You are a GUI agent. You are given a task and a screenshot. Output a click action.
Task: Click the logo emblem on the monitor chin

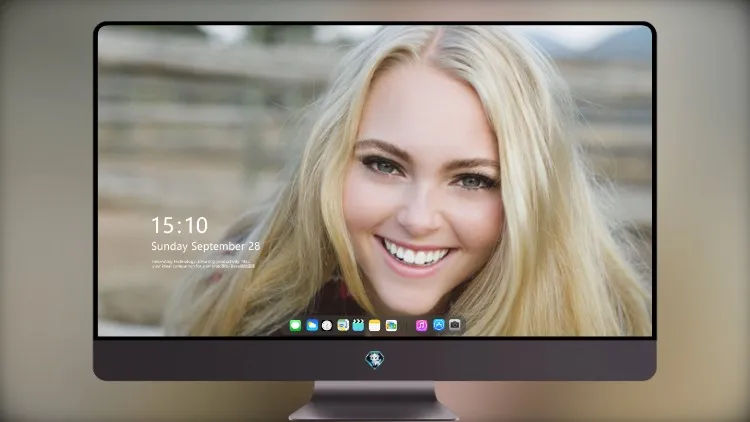[x=375, y=359]
